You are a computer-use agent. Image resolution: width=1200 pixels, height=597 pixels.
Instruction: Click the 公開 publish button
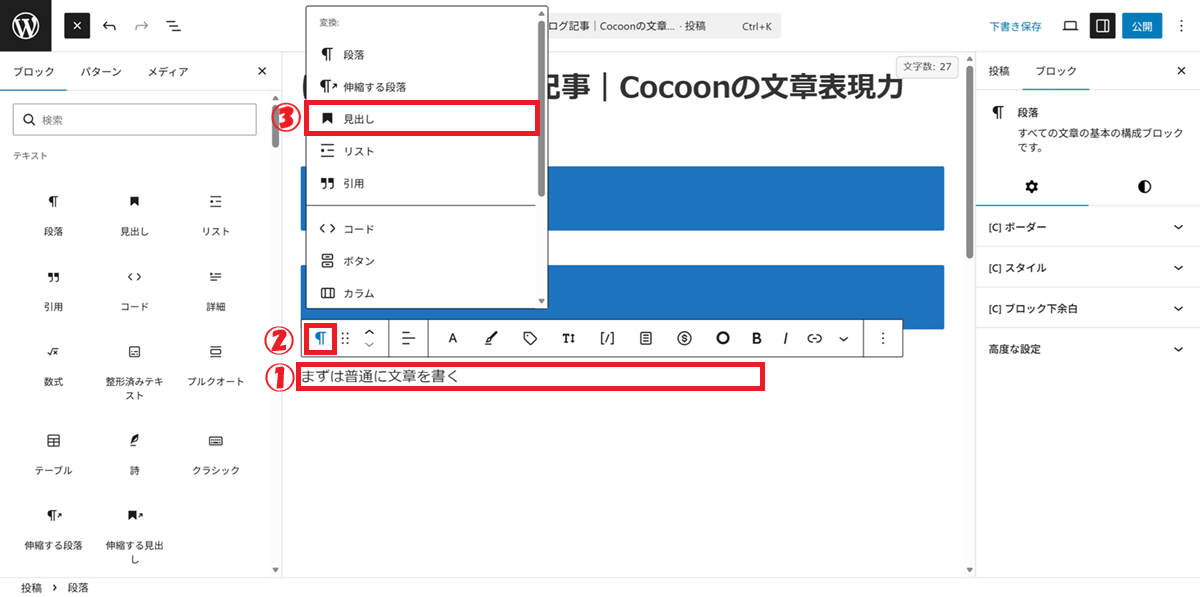[1141, 26]
